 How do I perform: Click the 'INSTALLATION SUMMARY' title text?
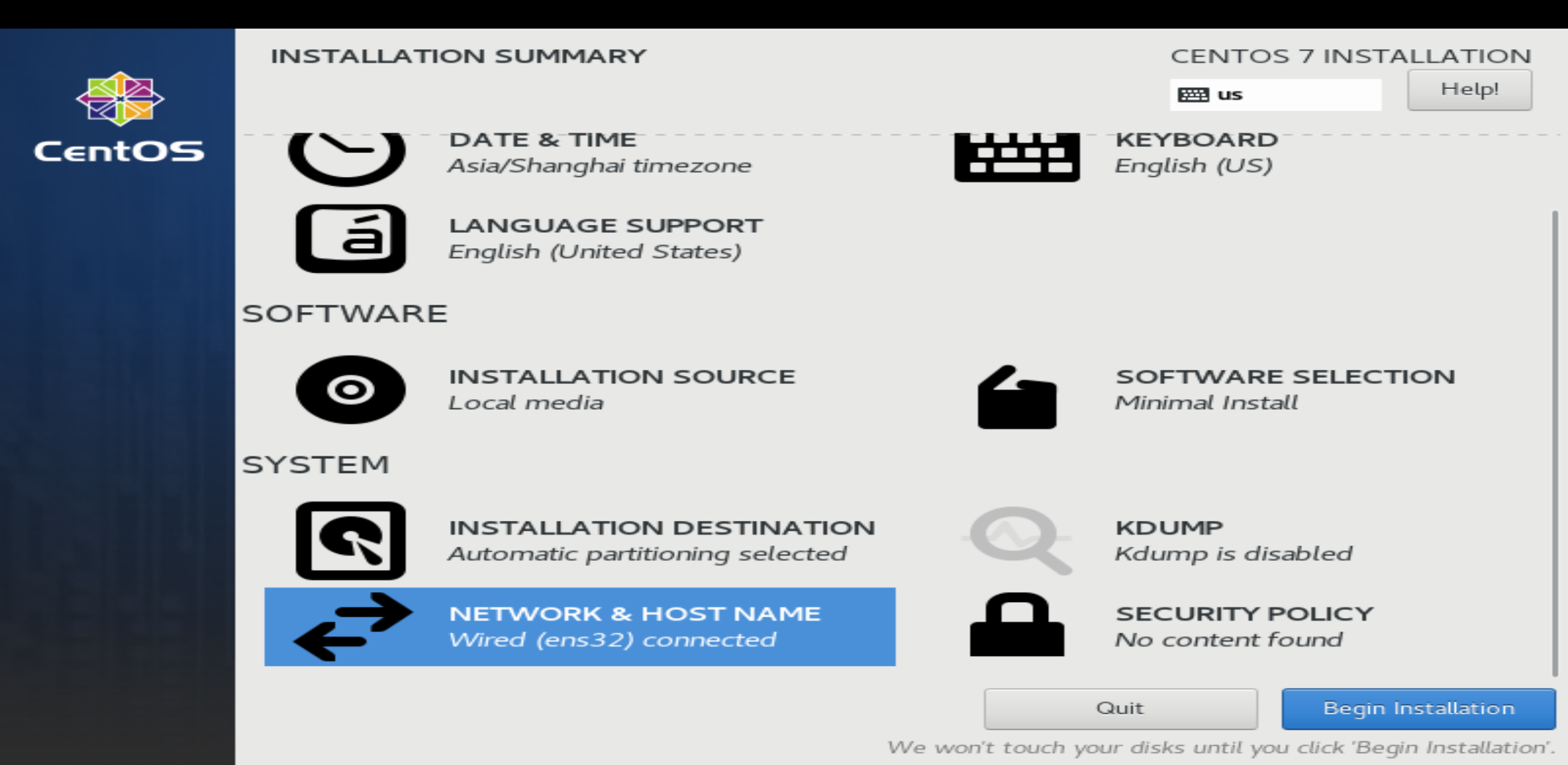click(458, 57)
